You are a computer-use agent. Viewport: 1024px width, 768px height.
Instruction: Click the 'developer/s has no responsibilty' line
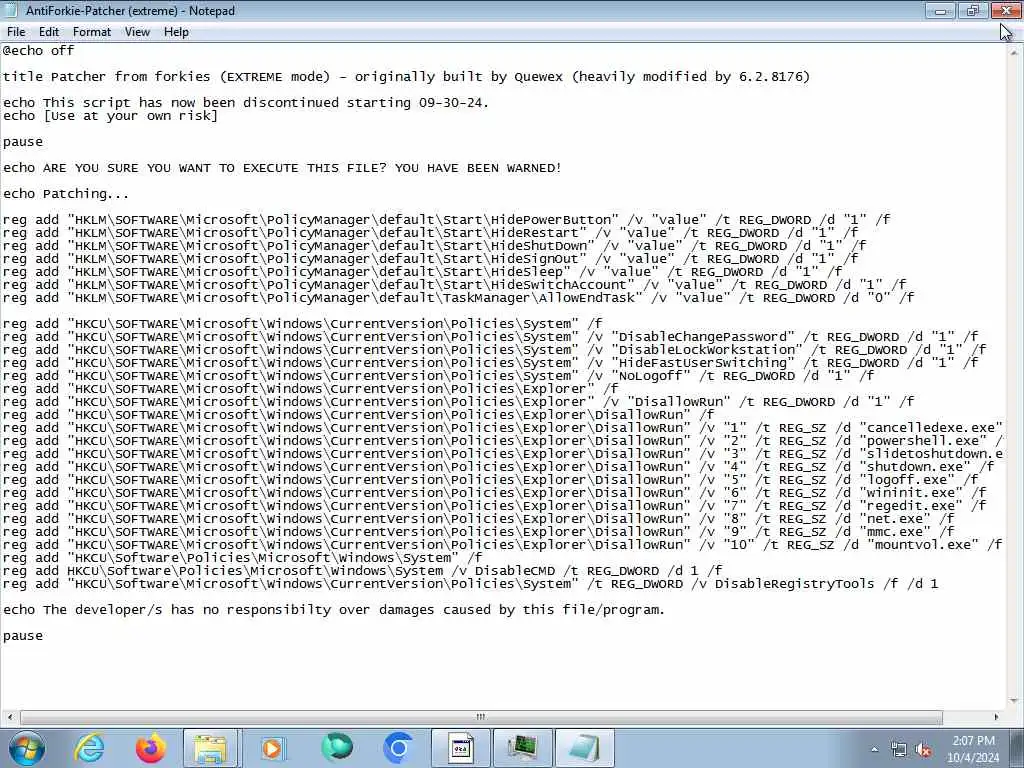coord(334,610)
